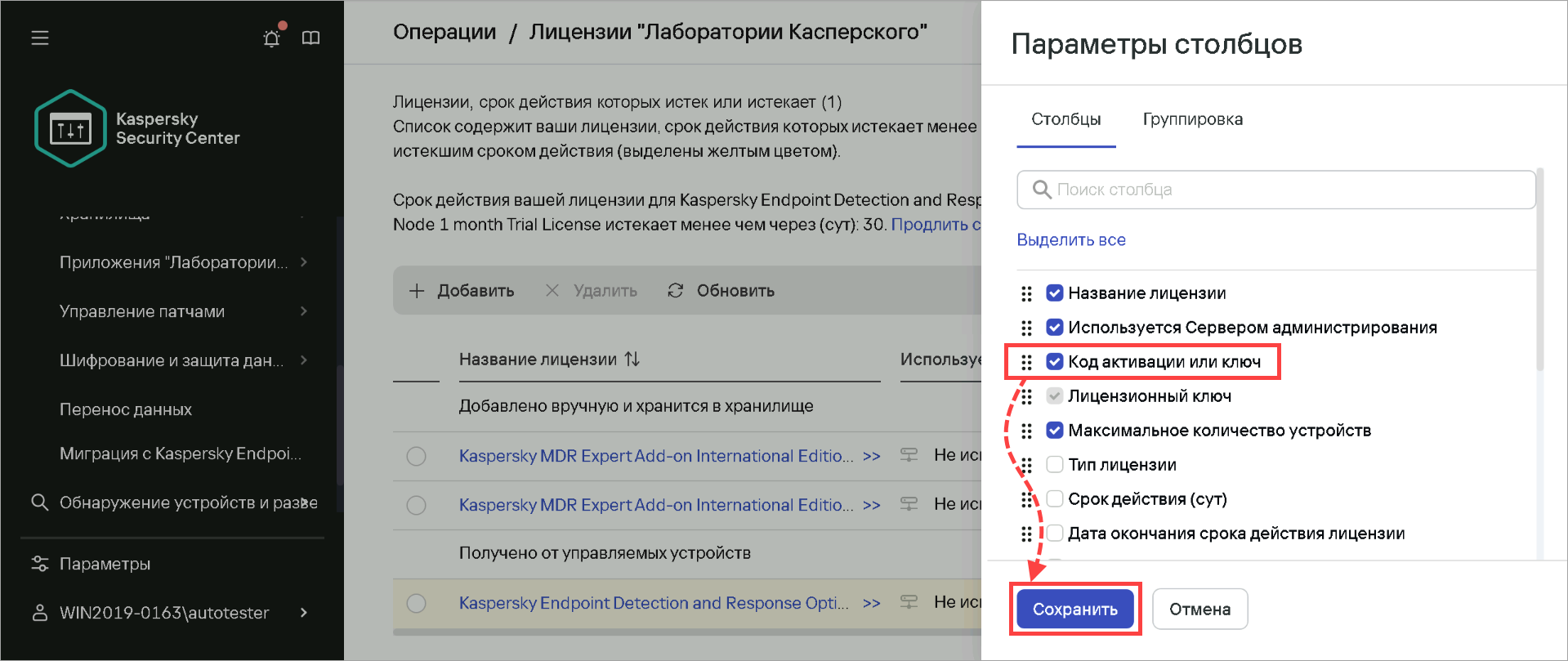
Task: Expand Обнаружение устройств и развертывание chevron
Action: [306, 502]
